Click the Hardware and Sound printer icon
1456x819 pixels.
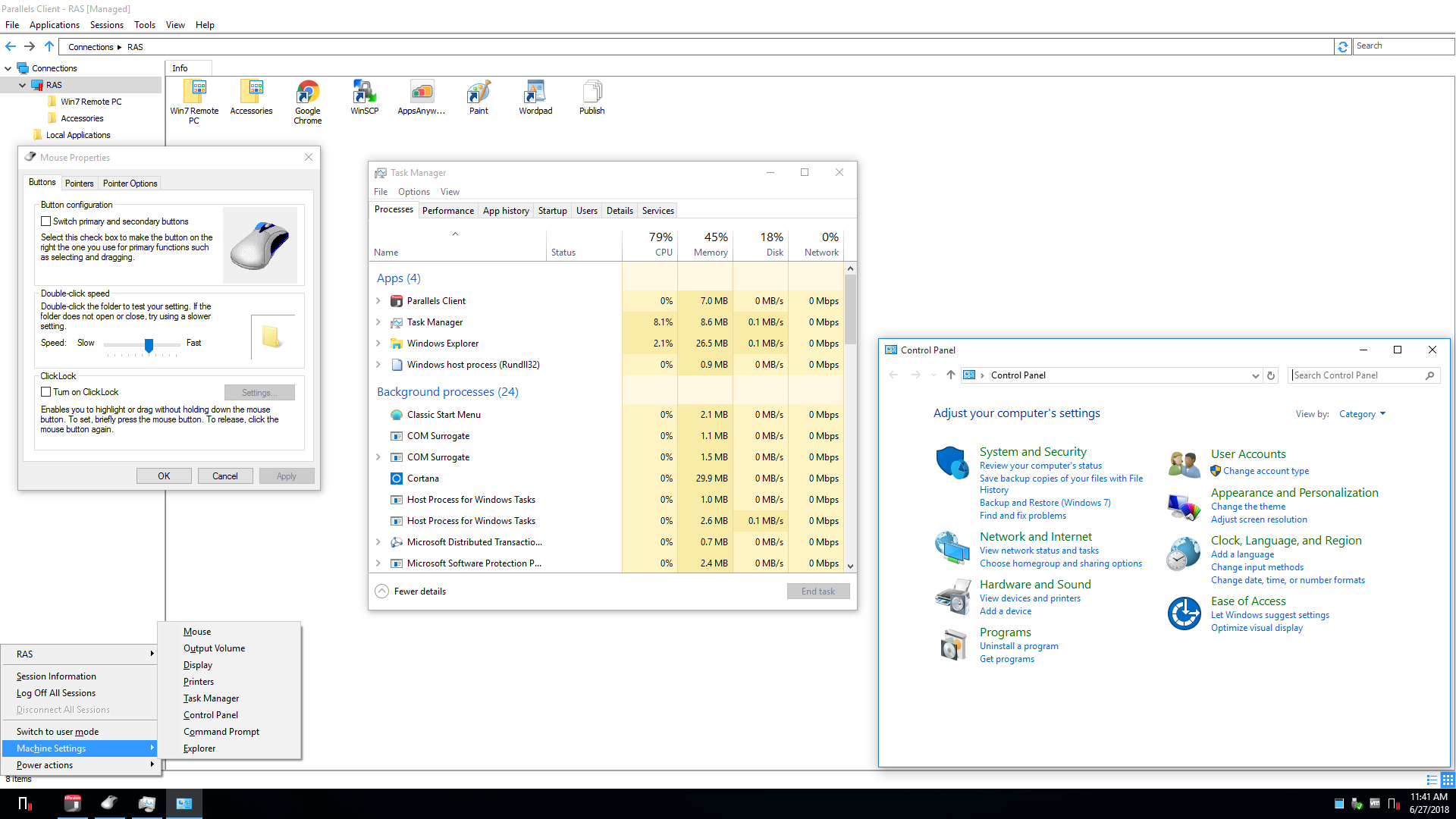tap(952, 596)
